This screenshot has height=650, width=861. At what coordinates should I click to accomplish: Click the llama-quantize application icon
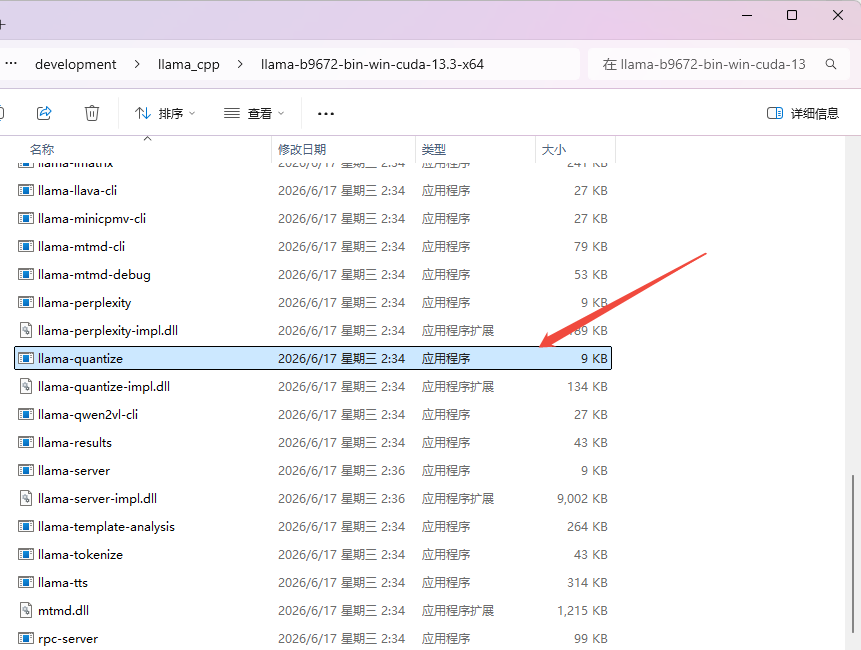[x=26, y=358]
